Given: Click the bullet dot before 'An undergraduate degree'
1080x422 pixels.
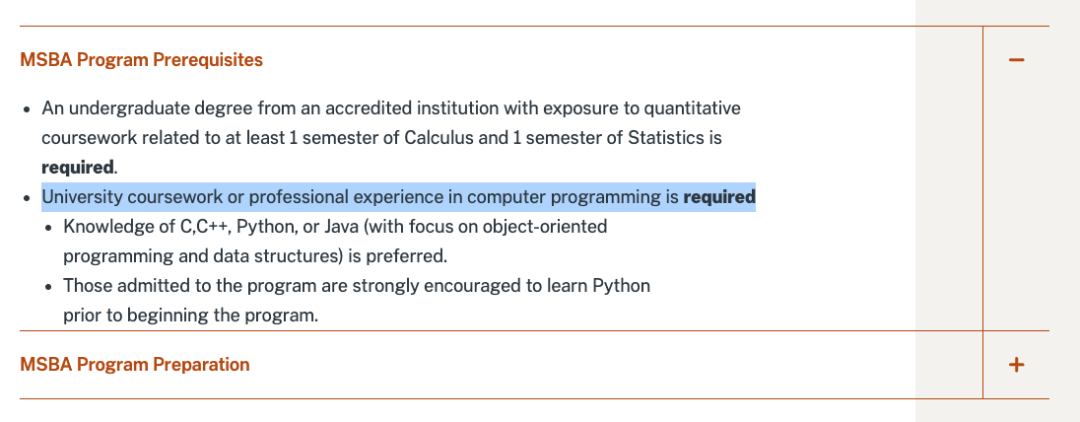Looking at the screenshot, I should click(27, 110).
